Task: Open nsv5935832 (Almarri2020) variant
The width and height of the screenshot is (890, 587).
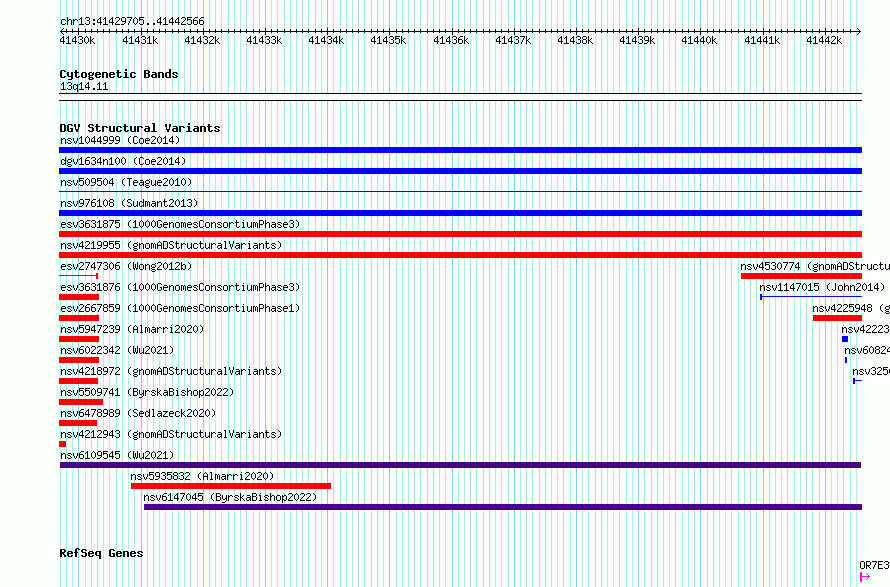Action: pyautogui.click(x=202, y=476)
